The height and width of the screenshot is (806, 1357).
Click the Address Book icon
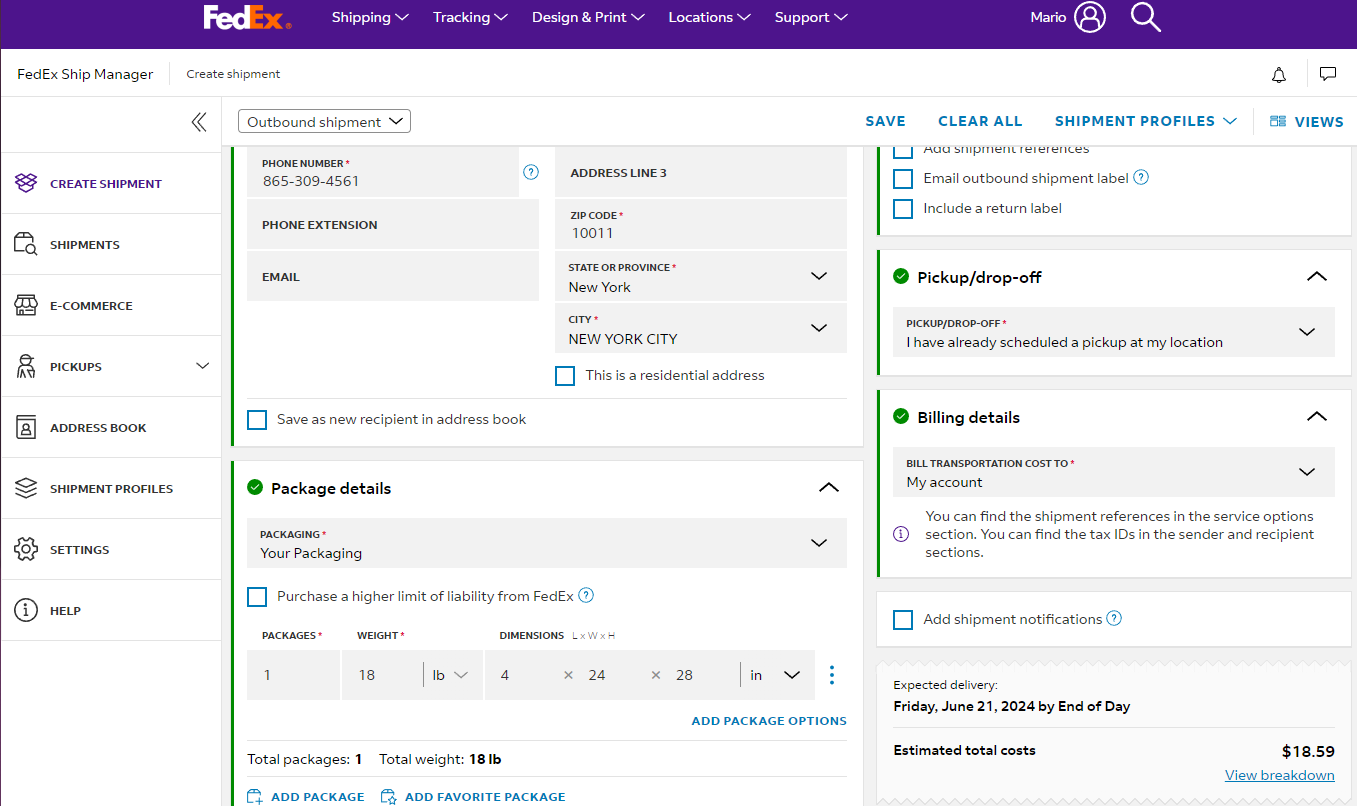26,427
